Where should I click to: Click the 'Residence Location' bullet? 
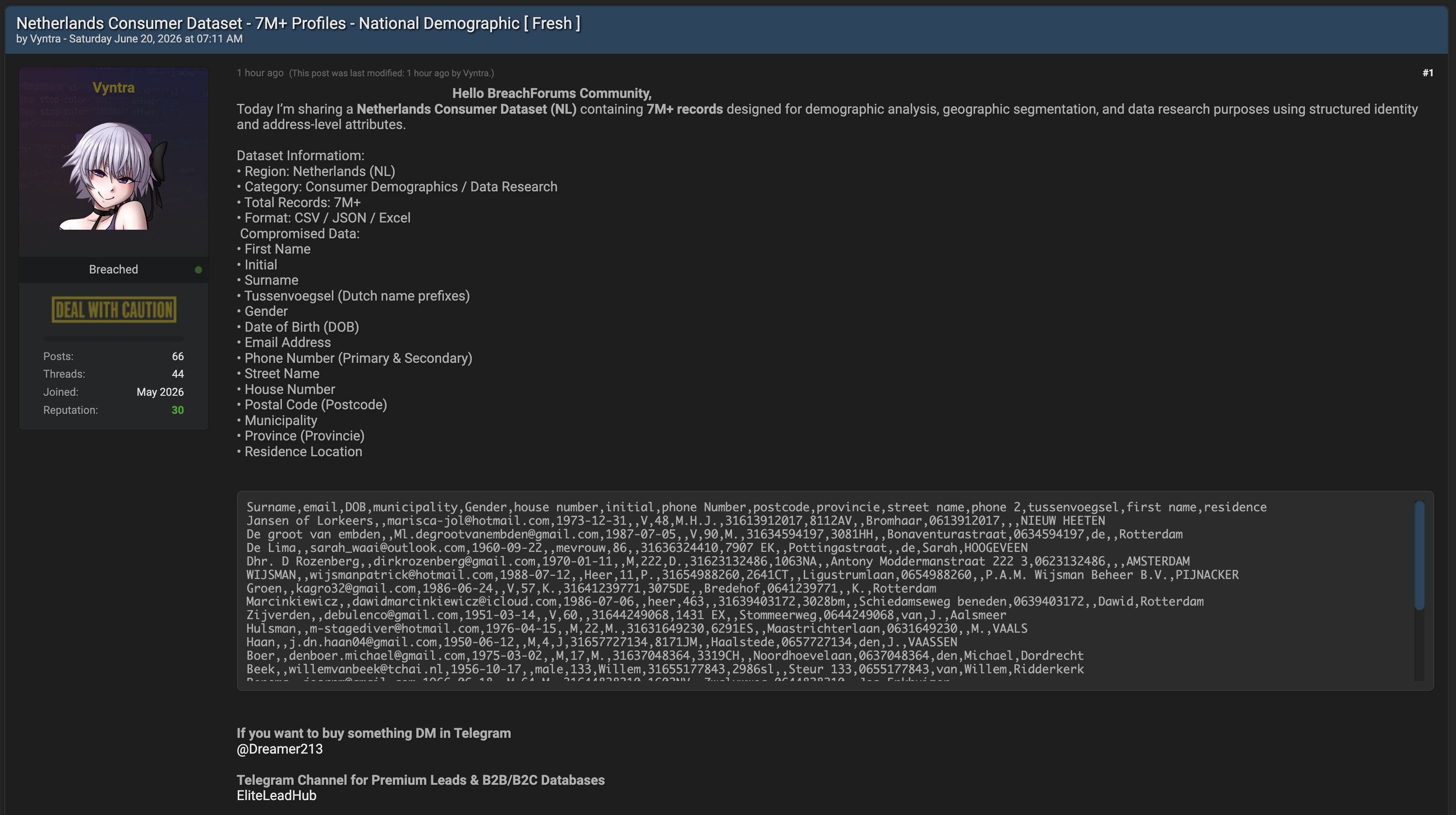coord(299,451)
